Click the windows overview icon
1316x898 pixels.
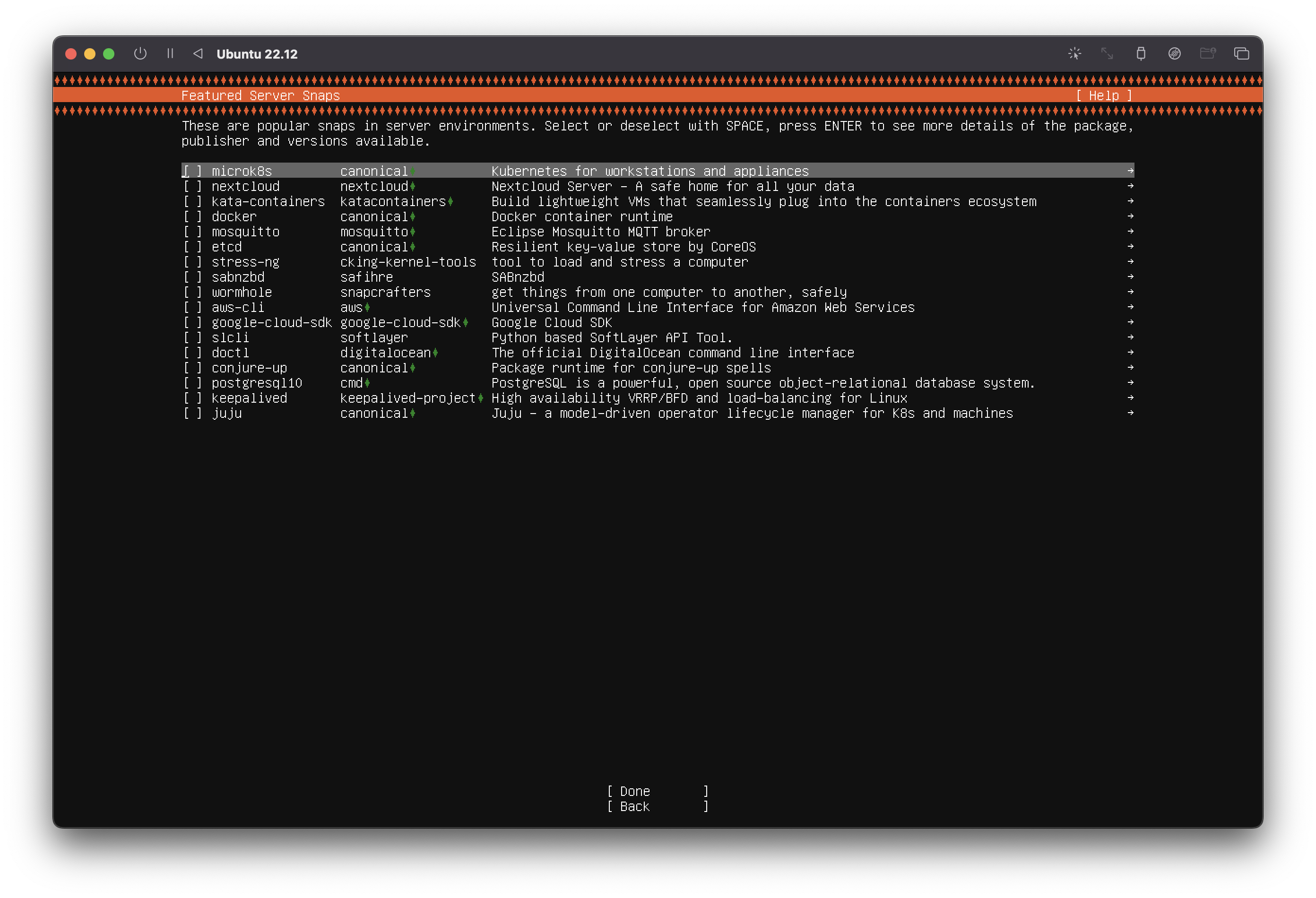1241,54
